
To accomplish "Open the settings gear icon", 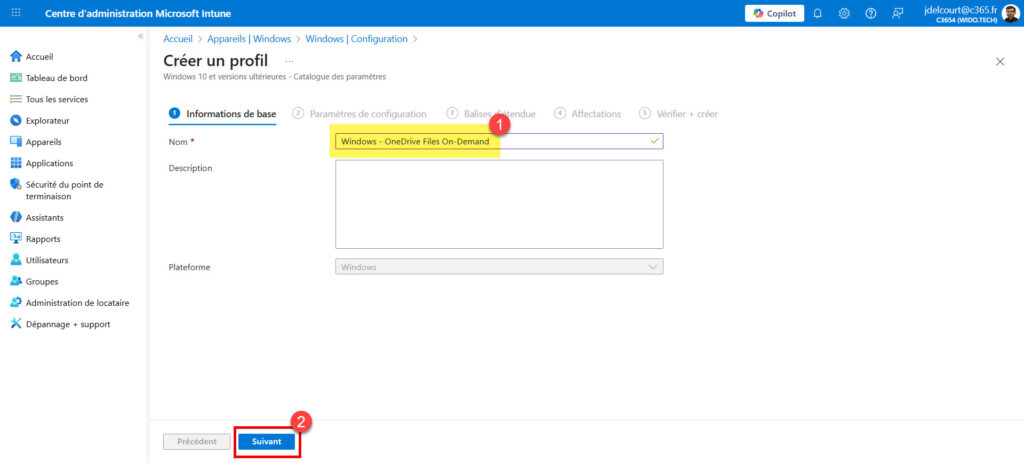I will tap(844, 13).
